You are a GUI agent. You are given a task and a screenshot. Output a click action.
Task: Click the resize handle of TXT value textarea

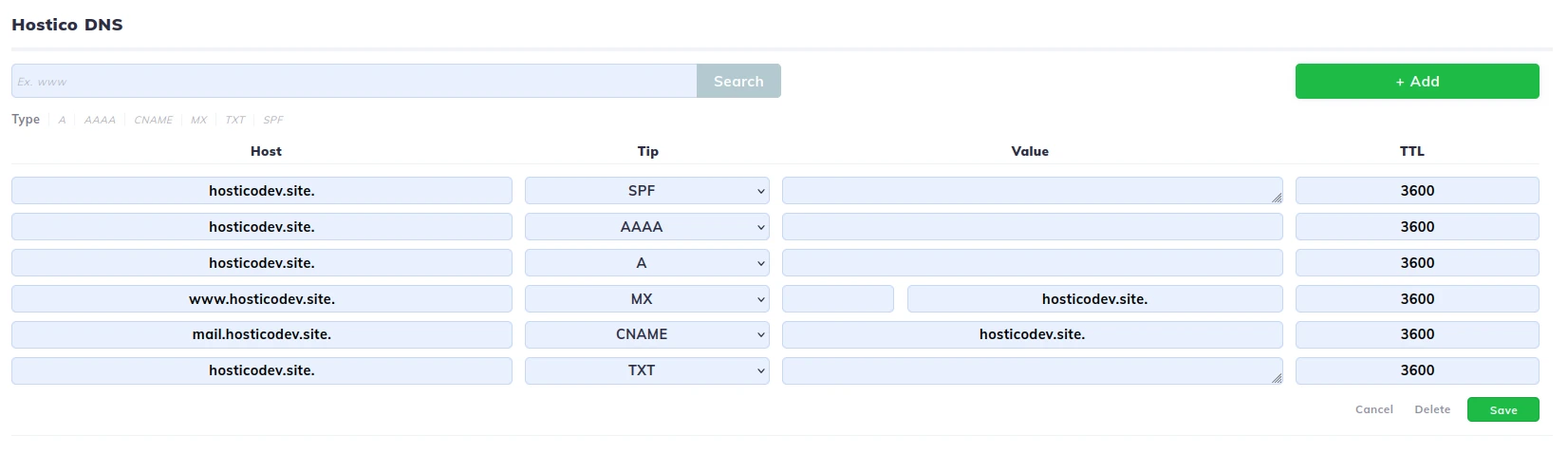1277,378
